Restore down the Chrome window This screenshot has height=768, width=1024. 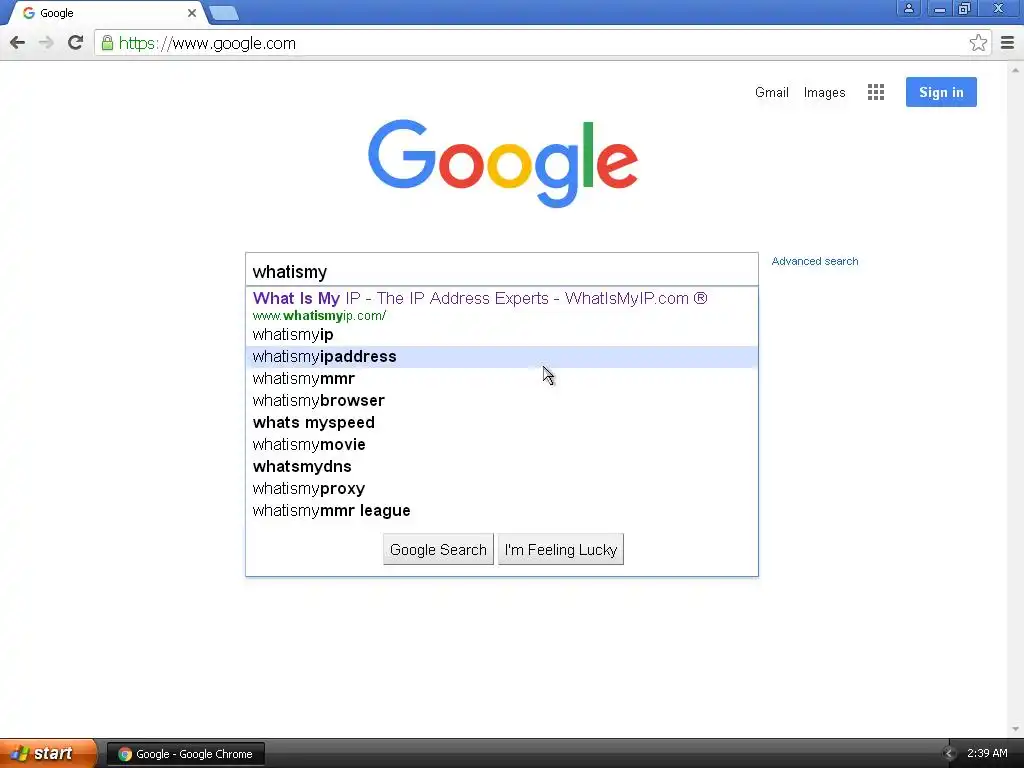point(965,8)
